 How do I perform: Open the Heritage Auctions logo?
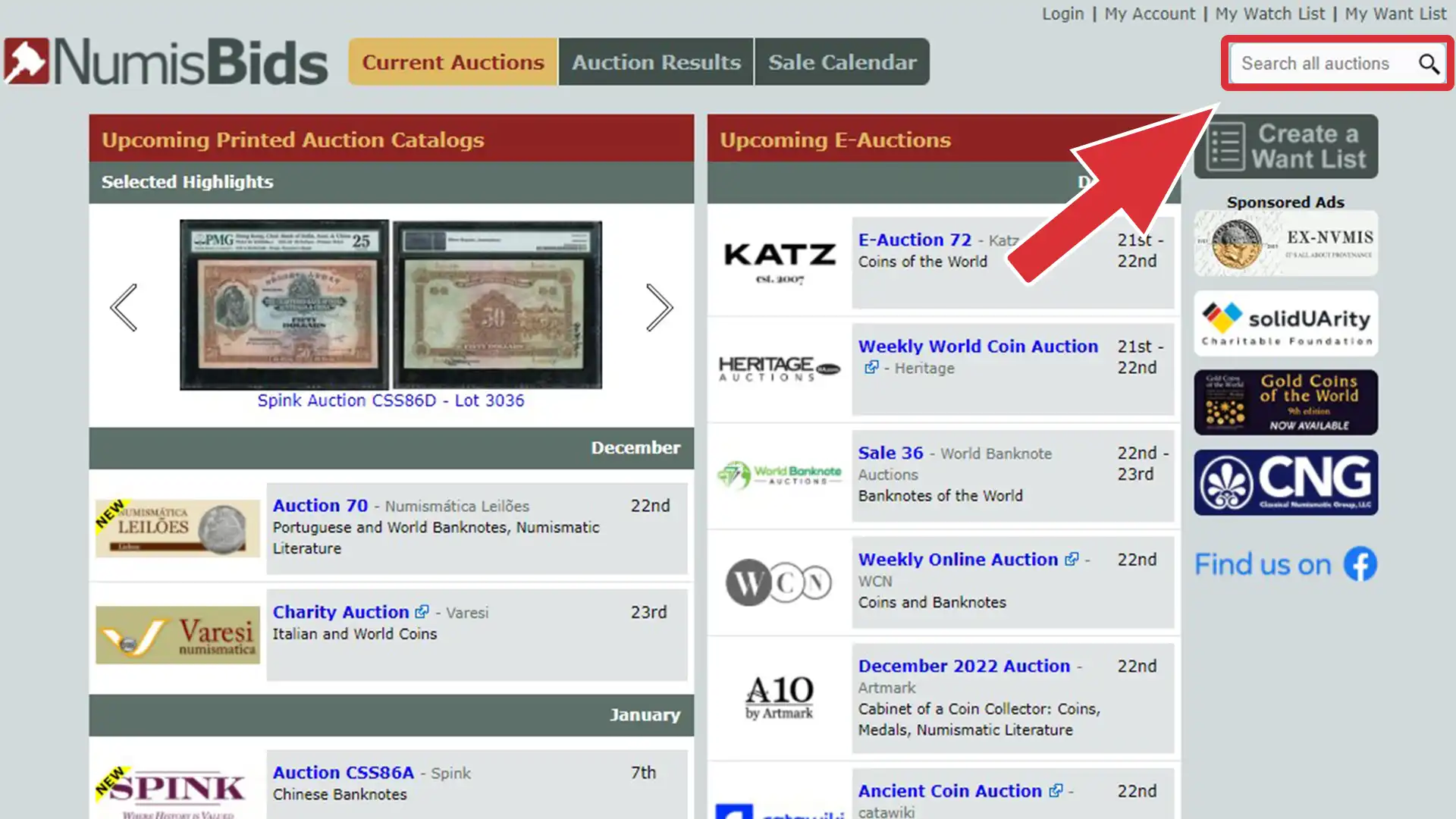tap(780, 369)
